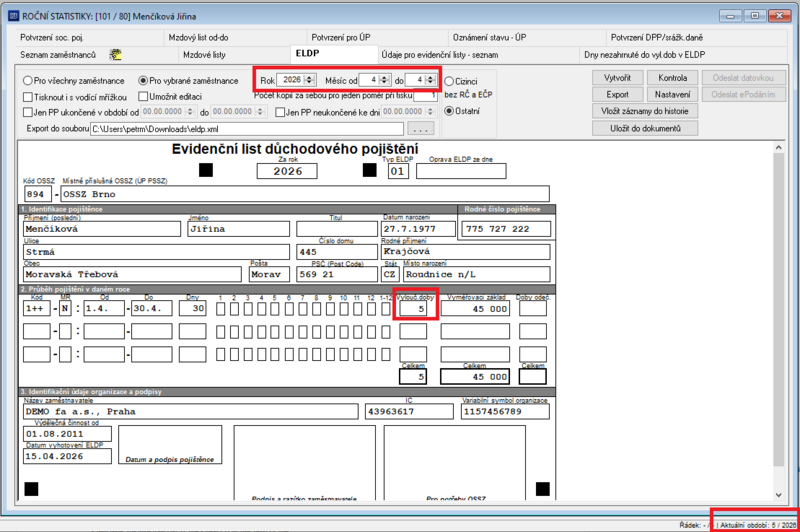
Task: Select Pro všechny zaměstnance radio button
Action: (x=28, y=81)
